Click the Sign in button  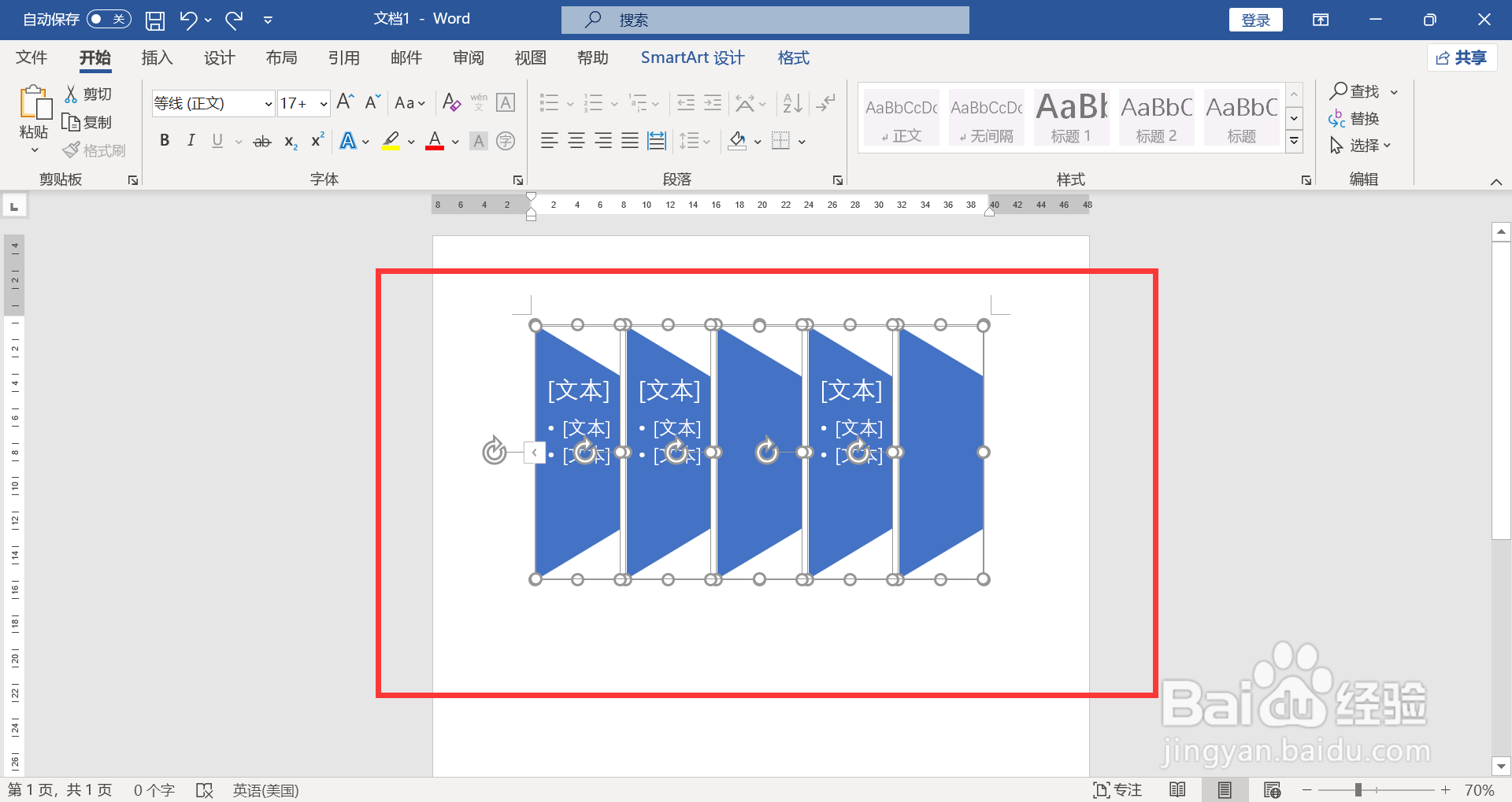coord(1255,20)
